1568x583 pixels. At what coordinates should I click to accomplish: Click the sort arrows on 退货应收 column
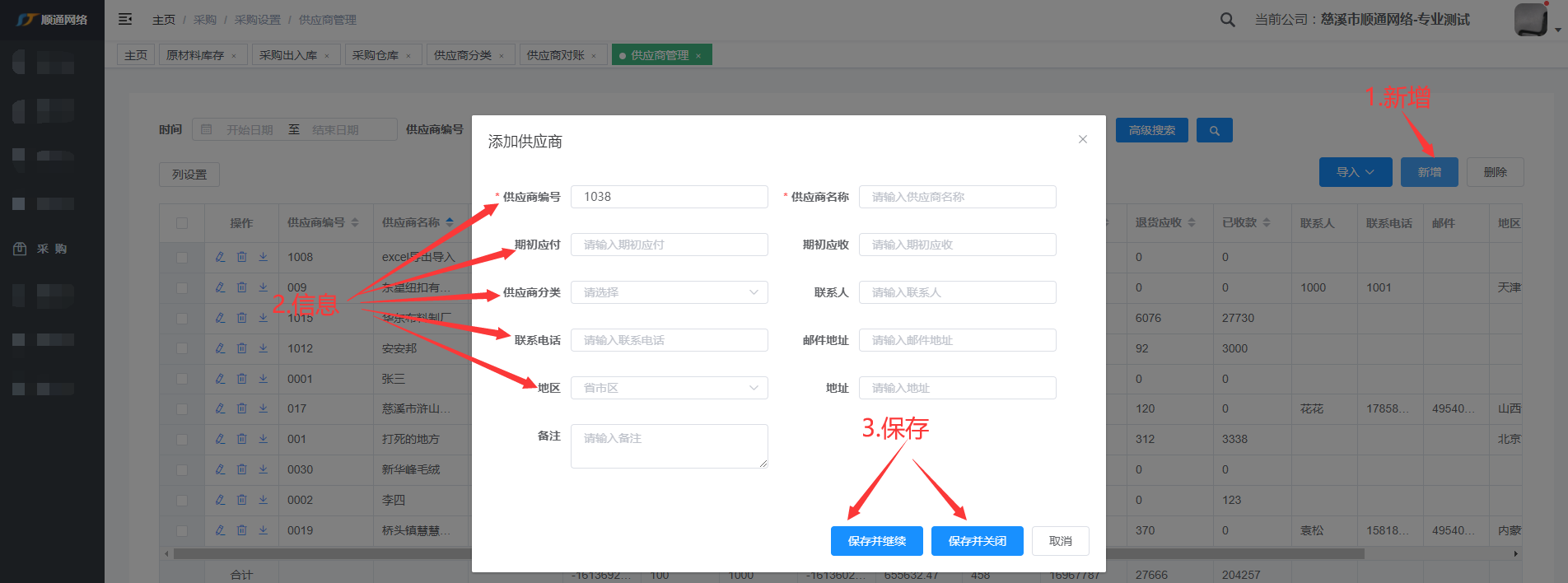pyautogui.click(x=1192, y=223)
